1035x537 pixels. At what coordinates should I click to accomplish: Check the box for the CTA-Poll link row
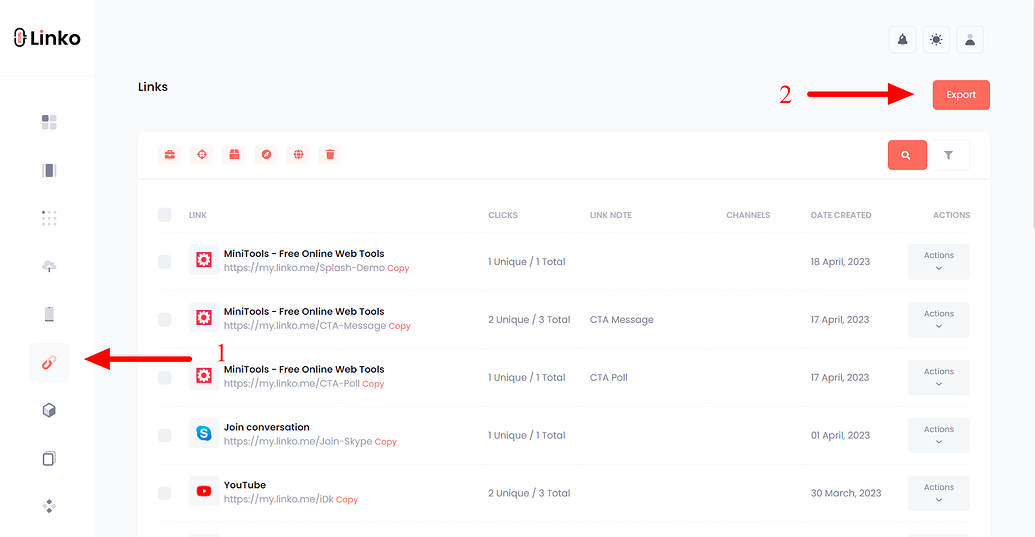165,377
